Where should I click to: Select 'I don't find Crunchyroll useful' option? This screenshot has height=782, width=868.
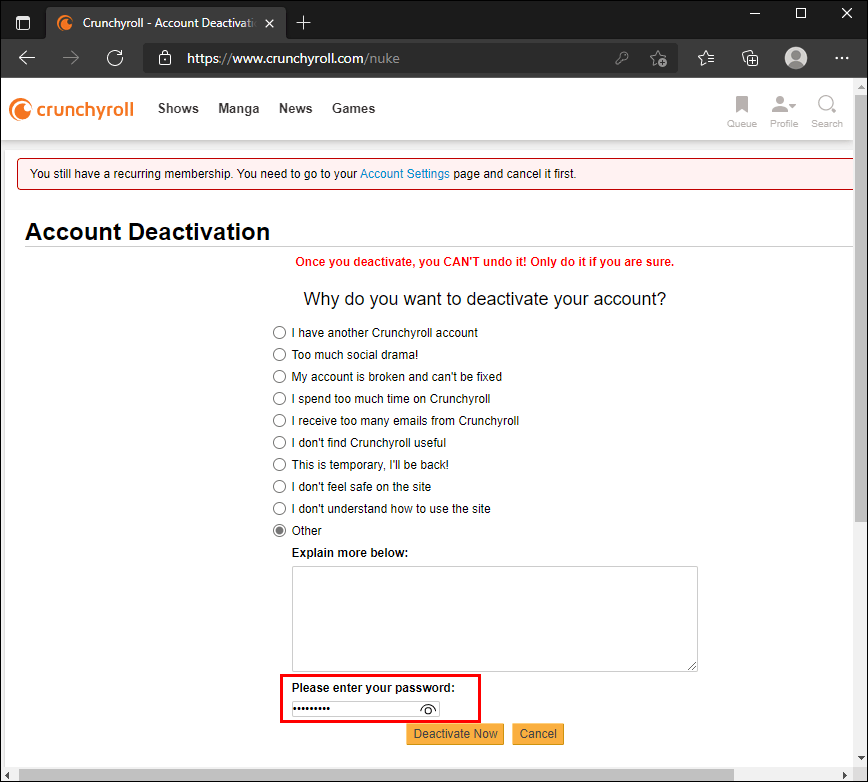pyautogui.click(x=280, y=443)
